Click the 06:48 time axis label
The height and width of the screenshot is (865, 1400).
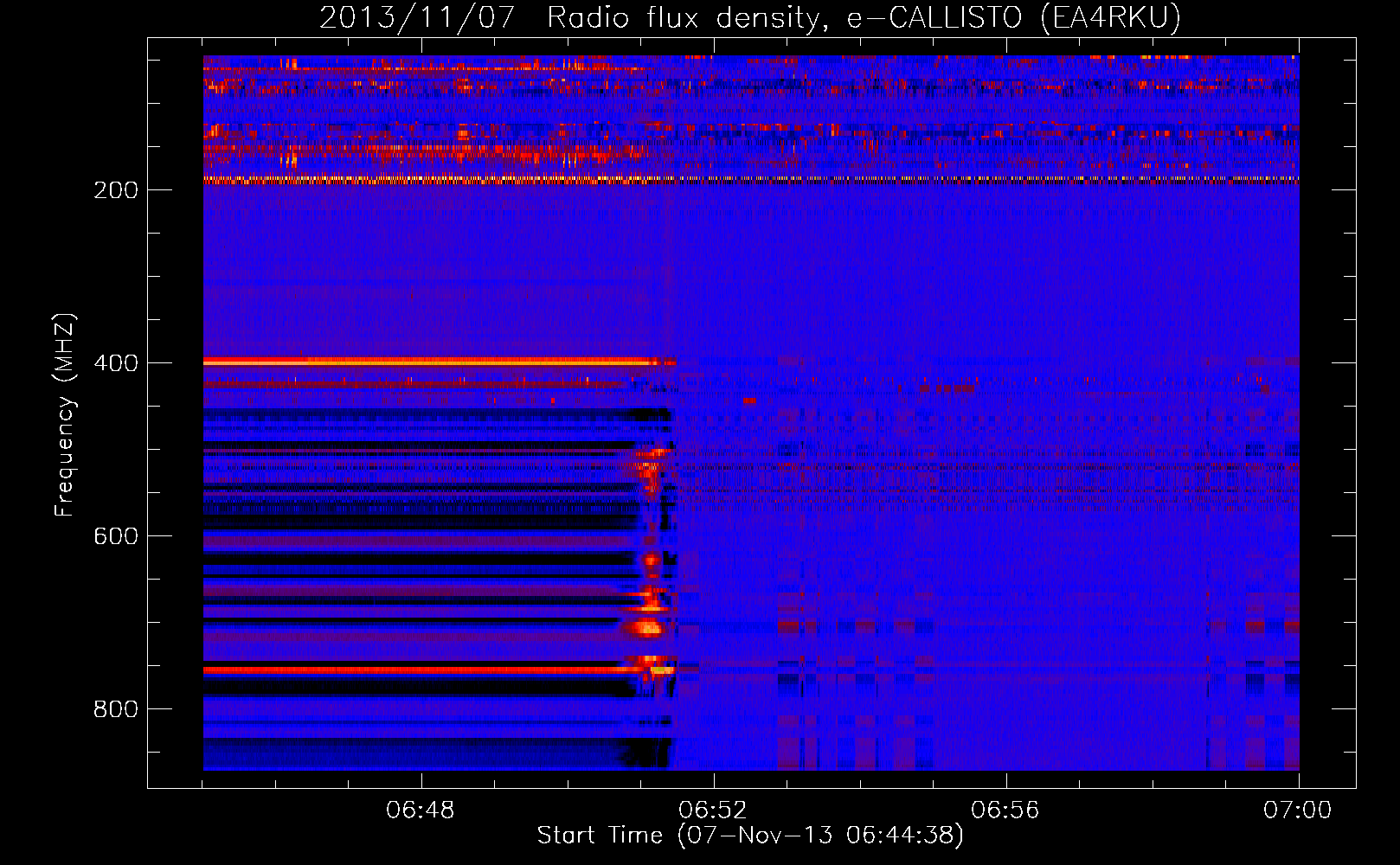[x=421, y=811]
